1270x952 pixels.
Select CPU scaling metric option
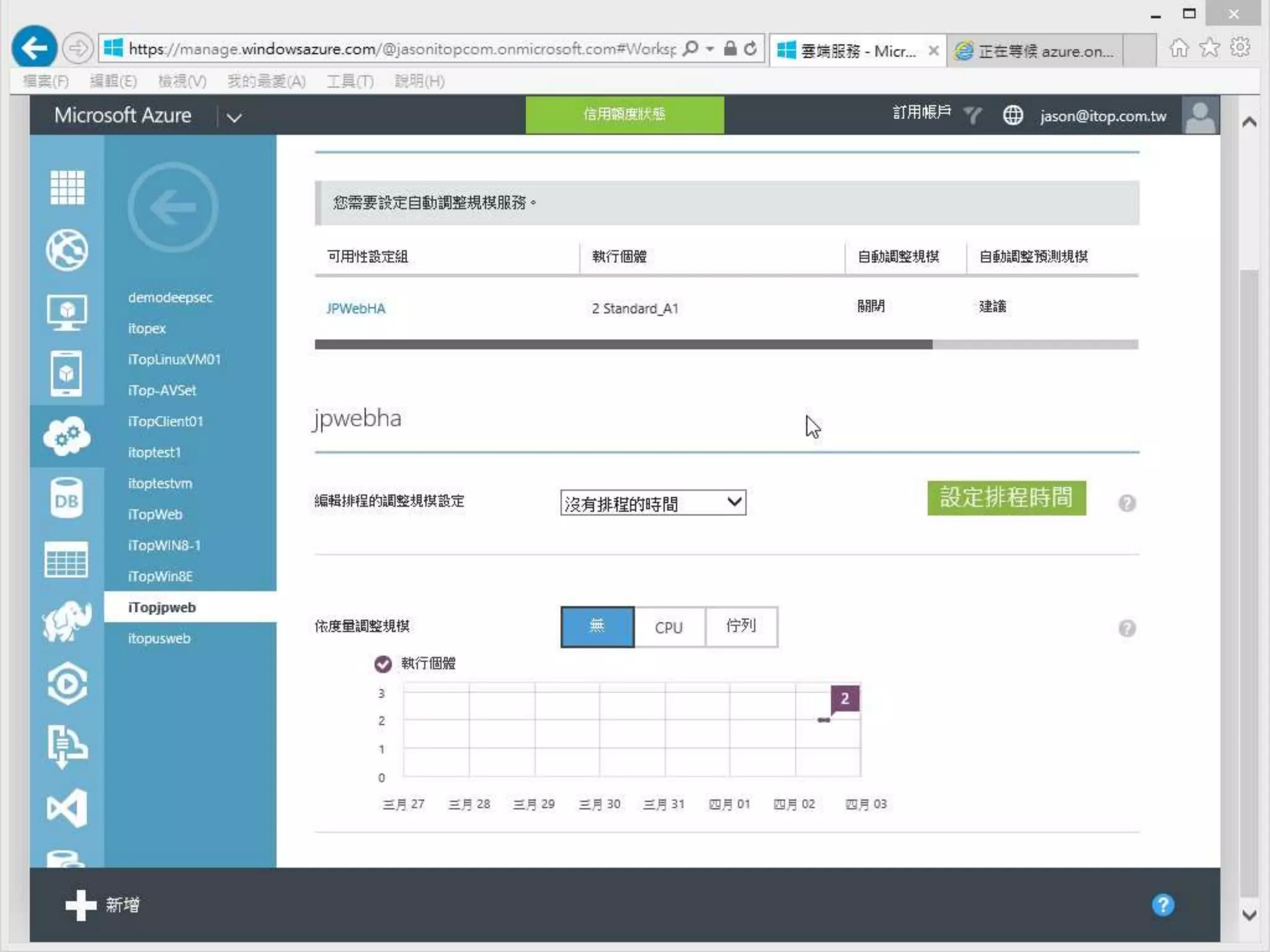pos(668,627)
